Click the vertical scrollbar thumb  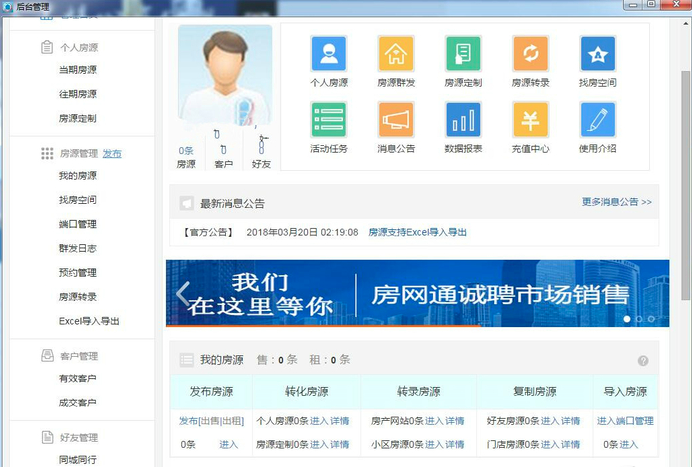click(685, 185)
